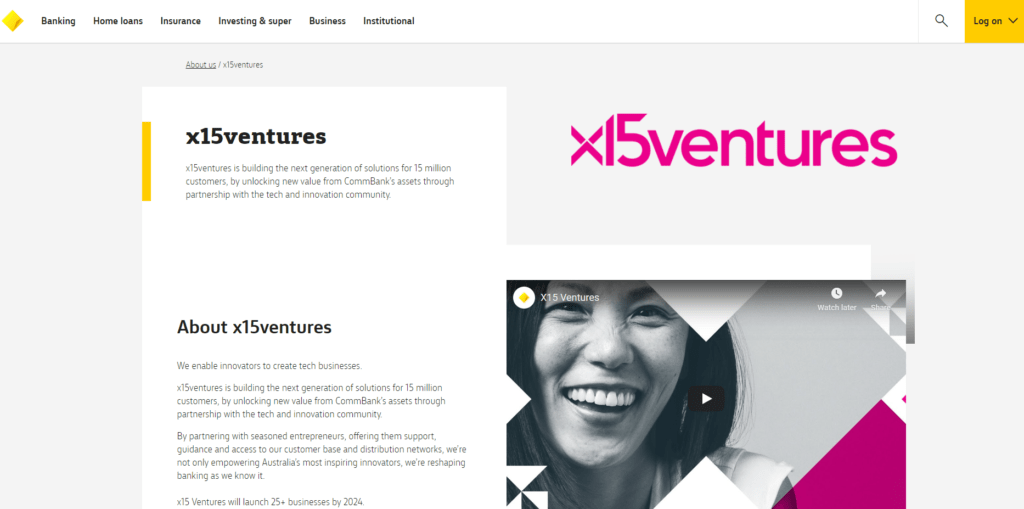The width and height of the screenshot is (1024, 509).
Task: Play the X15 Ventures video
Action: point(706,399)
